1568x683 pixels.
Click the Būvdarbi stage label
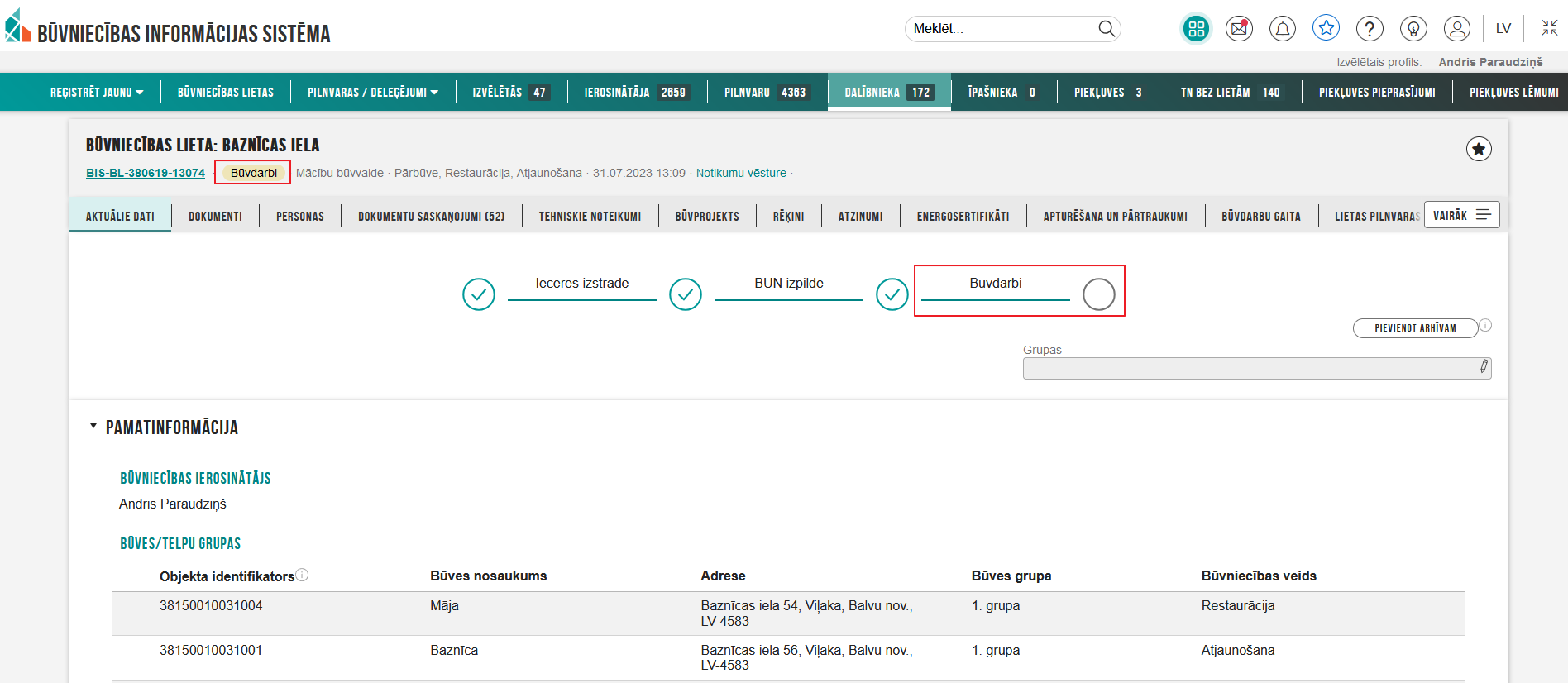tap(996, 283)
